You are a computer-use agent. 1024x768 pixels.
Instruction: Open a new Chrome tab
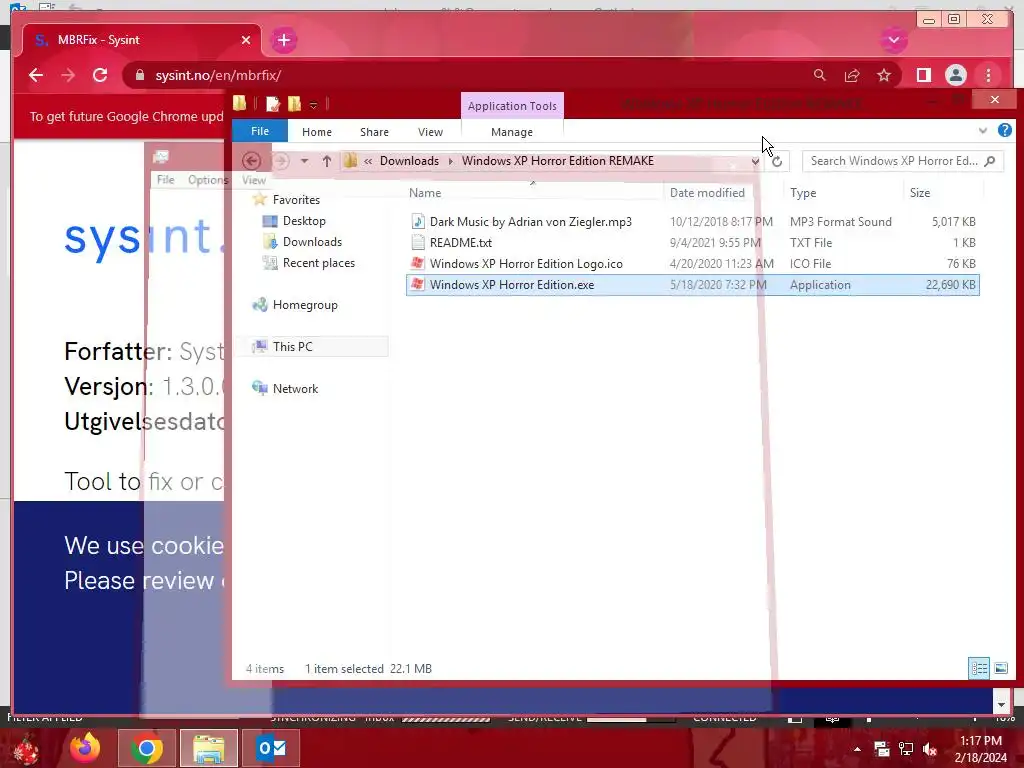pos(283,40)
